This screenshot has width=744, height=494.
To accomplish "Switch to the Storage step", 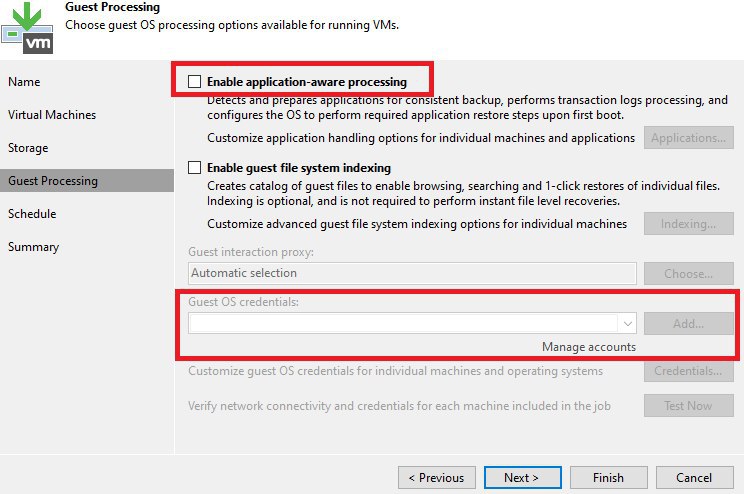I will 28,148.
